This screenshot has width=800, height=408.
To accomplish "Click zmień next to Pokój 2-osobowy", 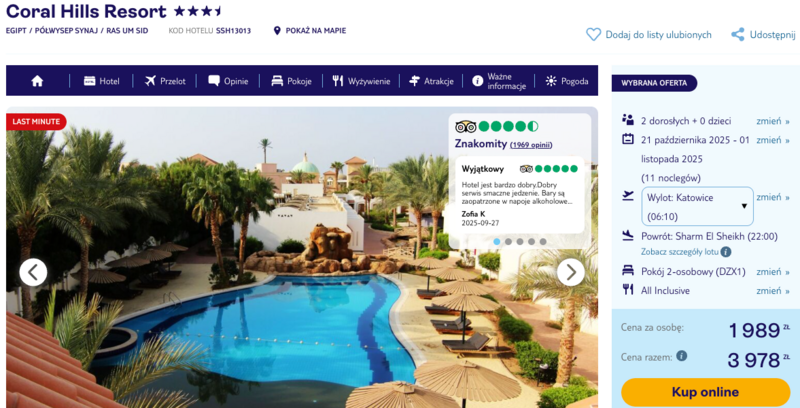I will click(x=772, y=272).
